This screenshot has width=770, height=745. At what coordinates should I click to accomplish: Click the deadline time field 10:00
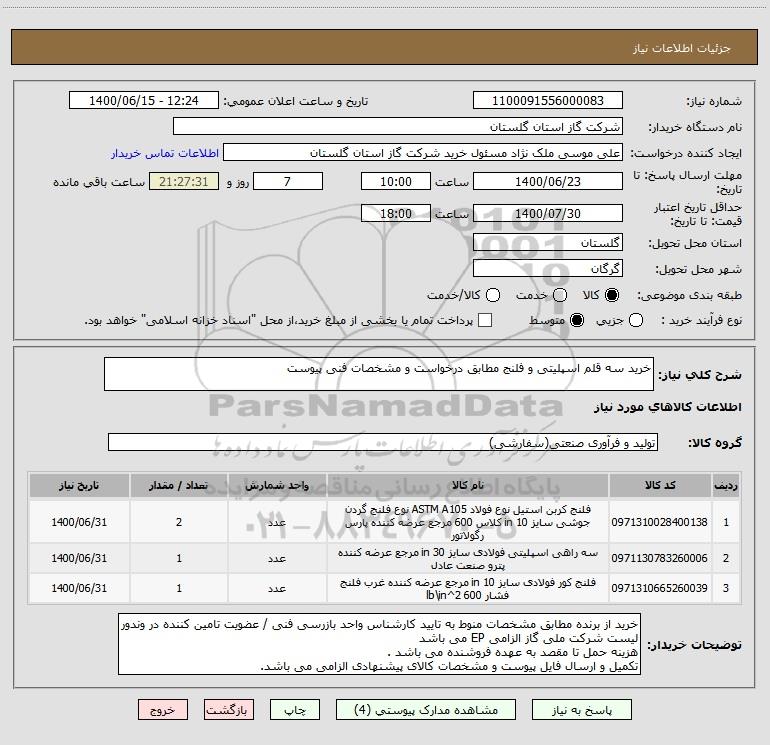(x=396, y=181)
